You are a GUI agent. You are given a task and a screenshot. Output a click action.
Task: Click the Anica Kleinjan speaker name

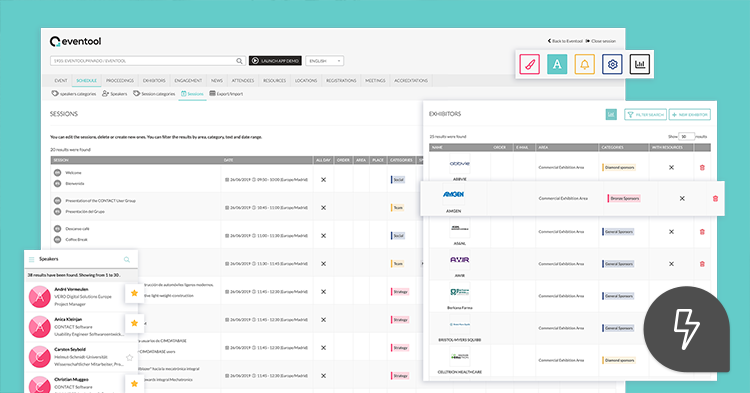[x=68, y=319]
